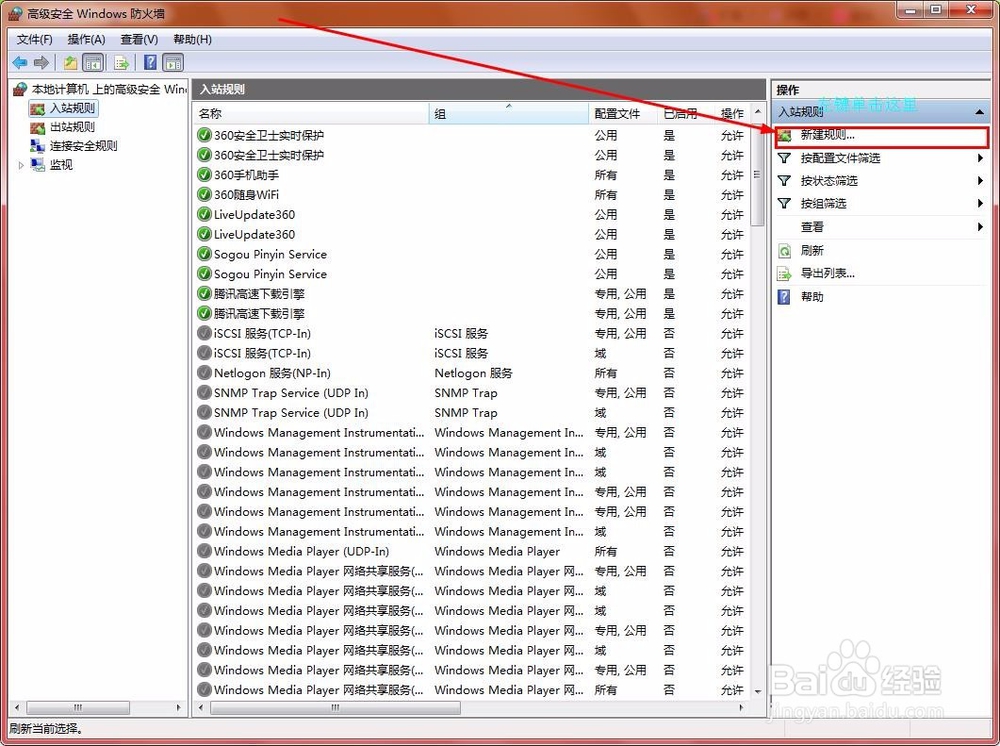This screenshot has width=1000, height=746.
Task: Open the 帮助(H) menu
Action: (x=192, y=40)
